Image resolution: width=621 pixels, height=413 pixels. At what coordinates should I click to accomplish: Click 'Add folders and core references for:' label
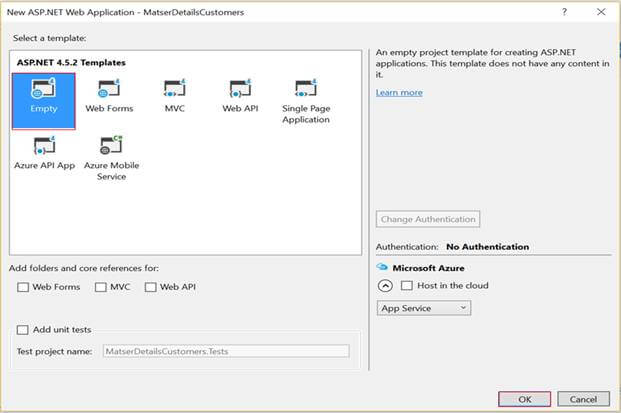84,268
